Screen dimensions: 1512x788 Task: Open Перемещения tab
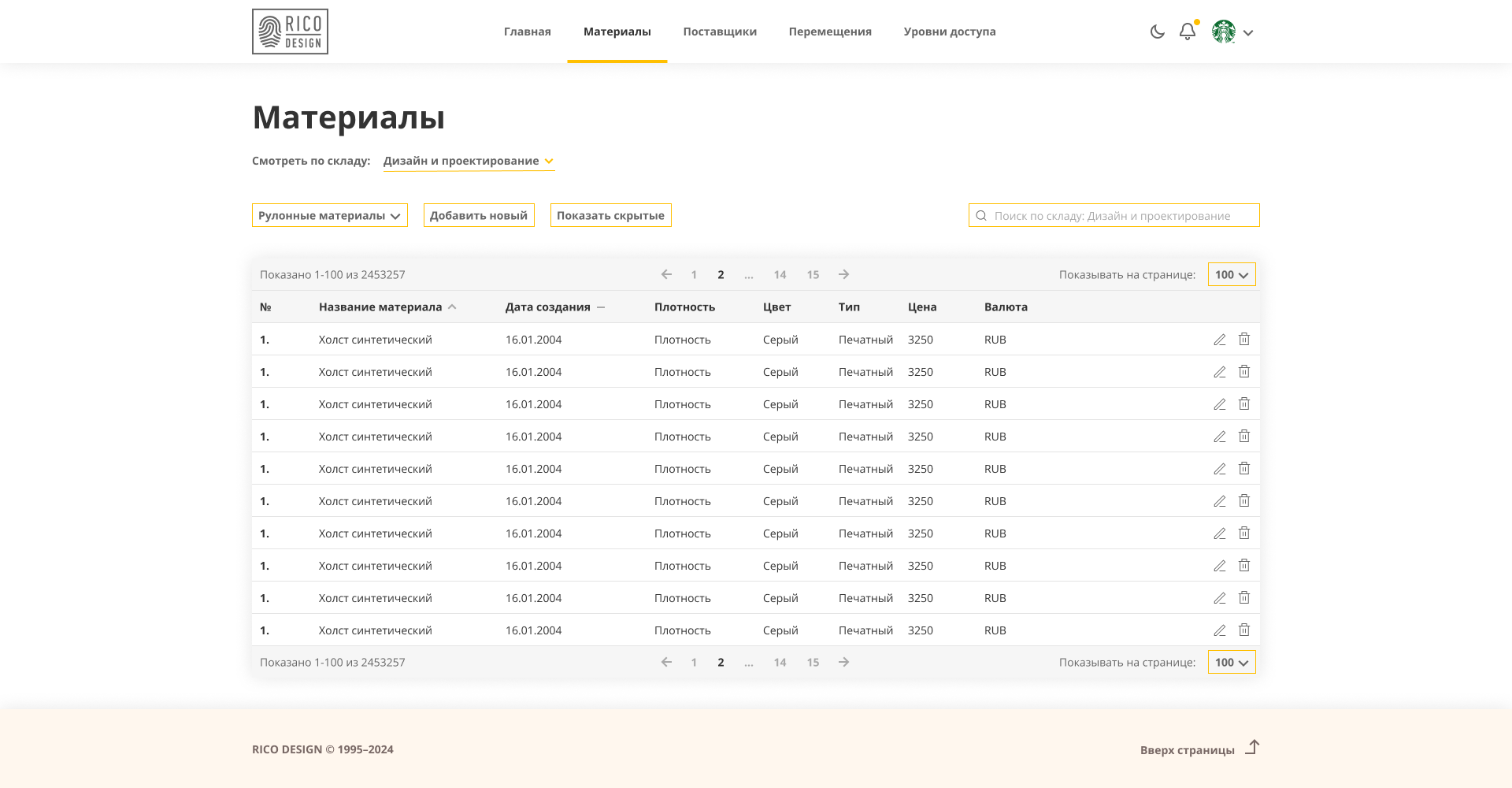tap(830, 32)
